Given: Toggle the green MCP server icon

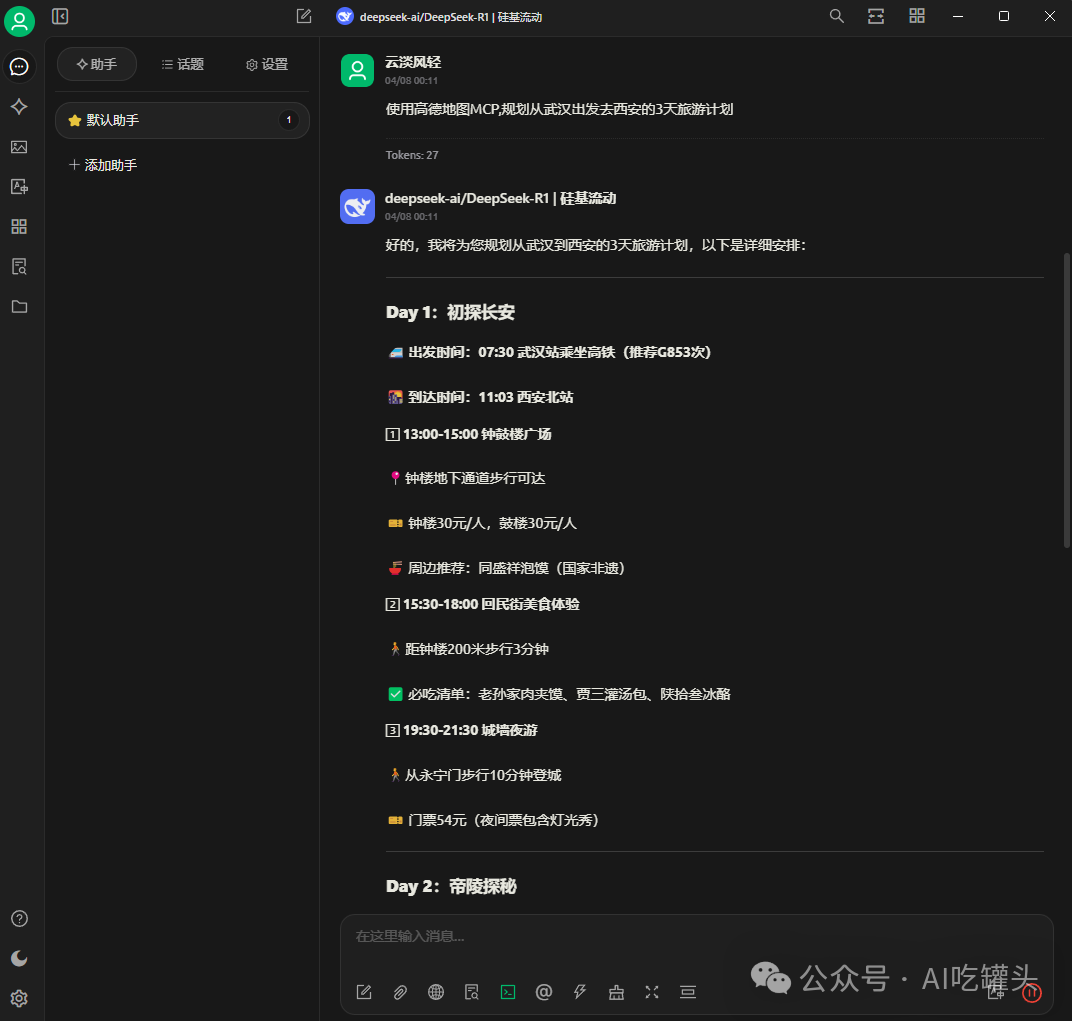Looking at the screenshot, I should [x=508, y=992].
